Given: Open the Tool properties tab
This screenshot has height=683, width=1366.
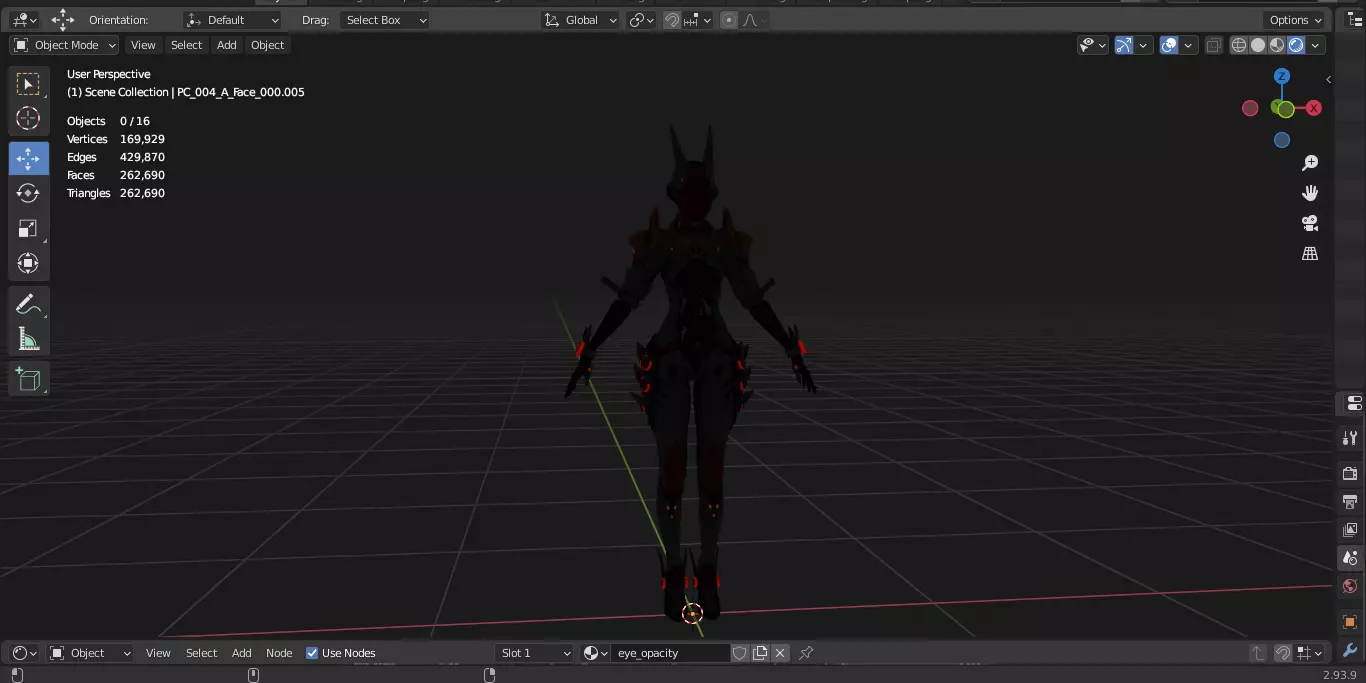Looking at the screenshot, I should (x=1350, y=437).
